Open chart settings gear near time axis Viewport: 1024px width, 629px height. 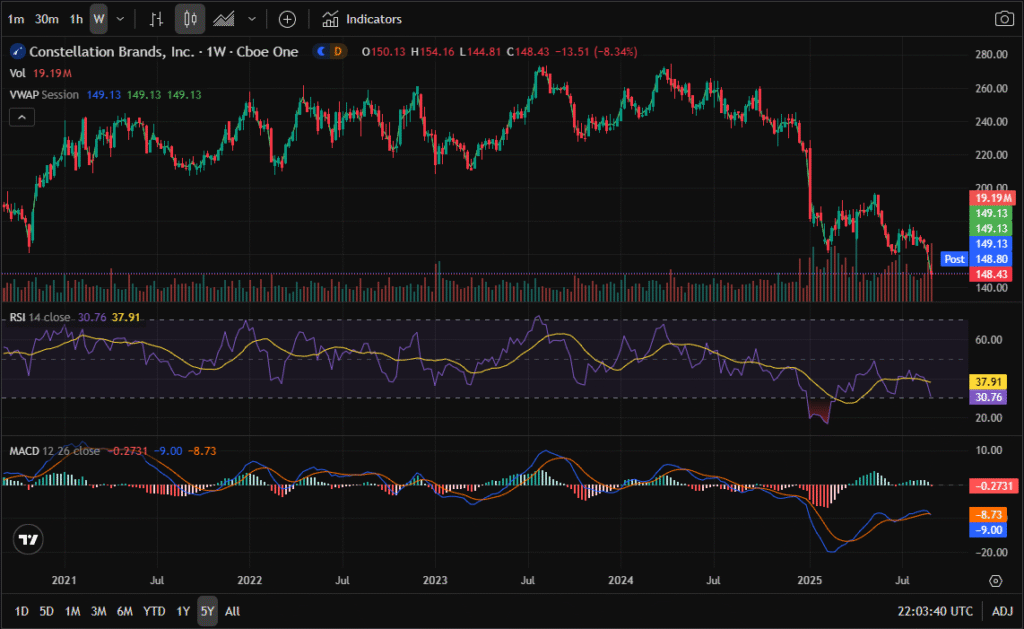[995, 580]
